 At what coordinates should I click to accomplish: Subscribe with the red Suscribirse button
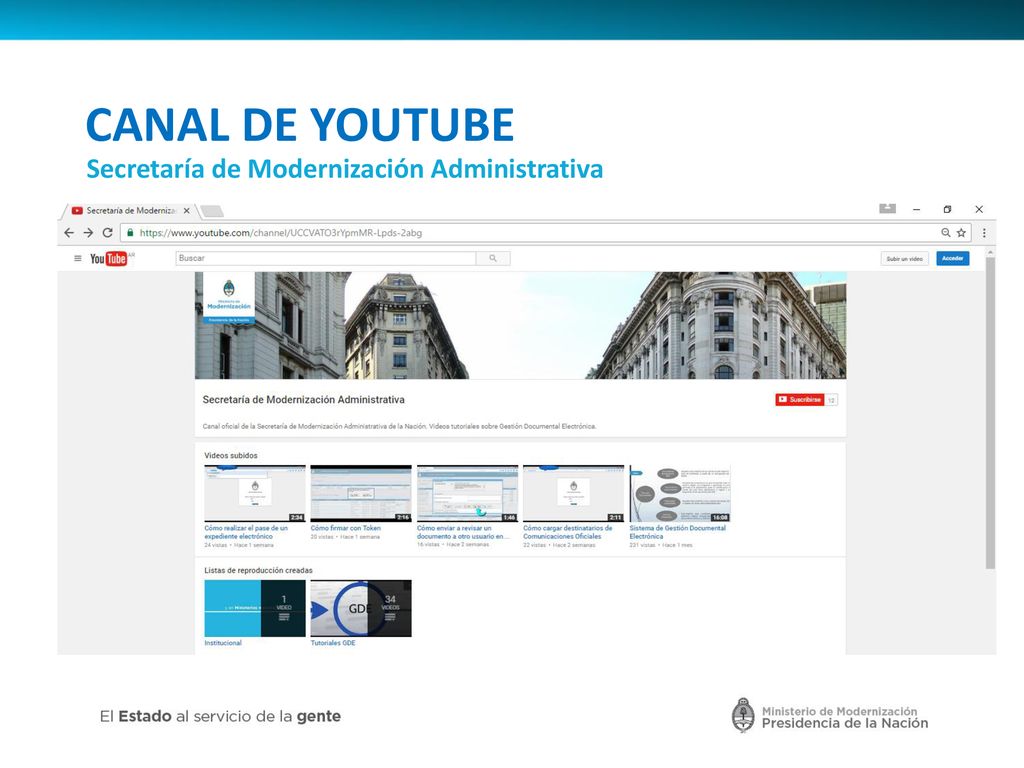click(800, 400)
